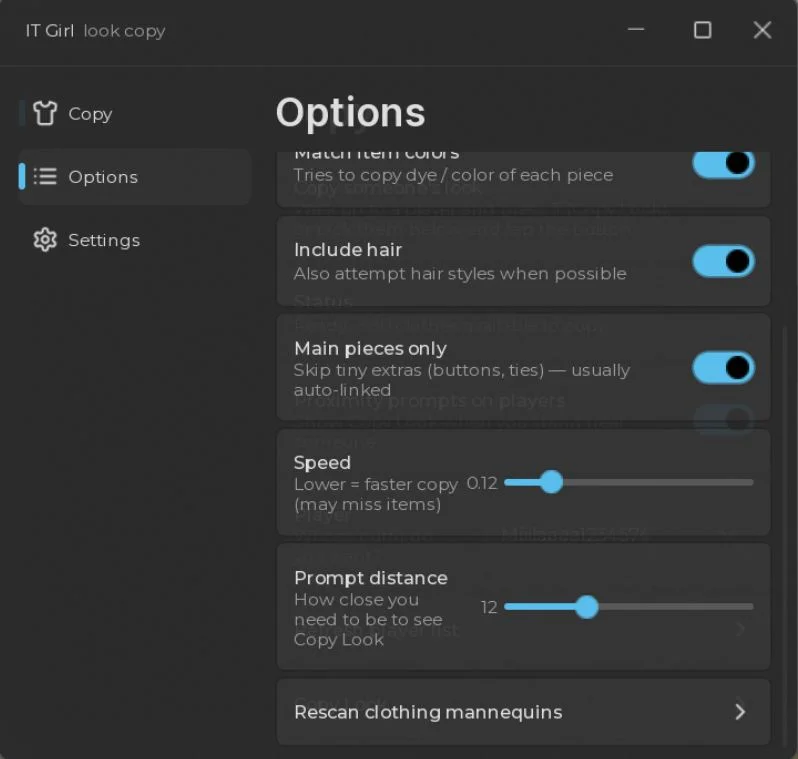Click the Prompt distance slider knob
The height and width of the screenshot is (759, 798).
pos(587,607)
